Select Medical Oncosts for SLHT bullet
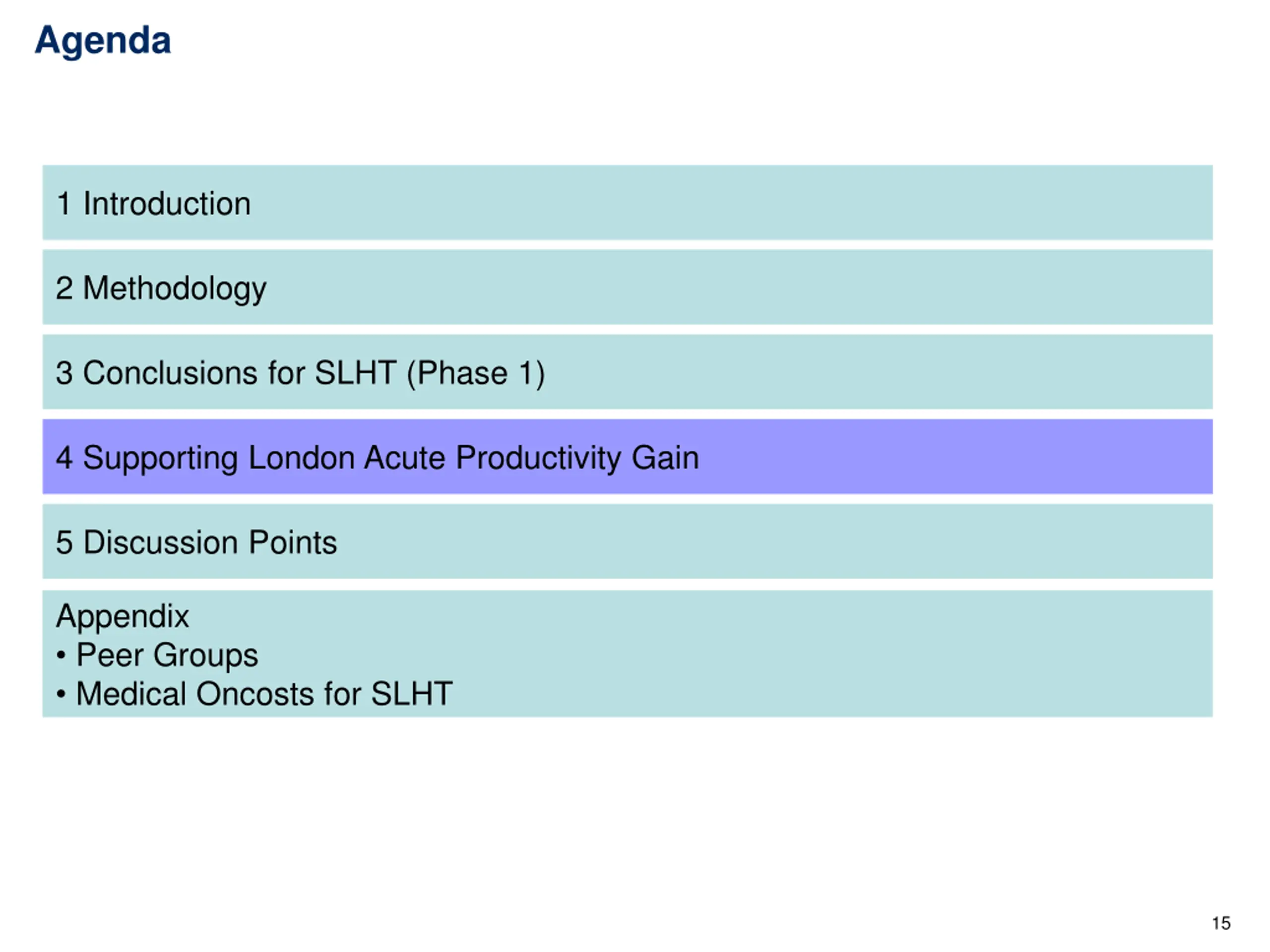This screenshot has width=1270, height=952. pos(264,694)
